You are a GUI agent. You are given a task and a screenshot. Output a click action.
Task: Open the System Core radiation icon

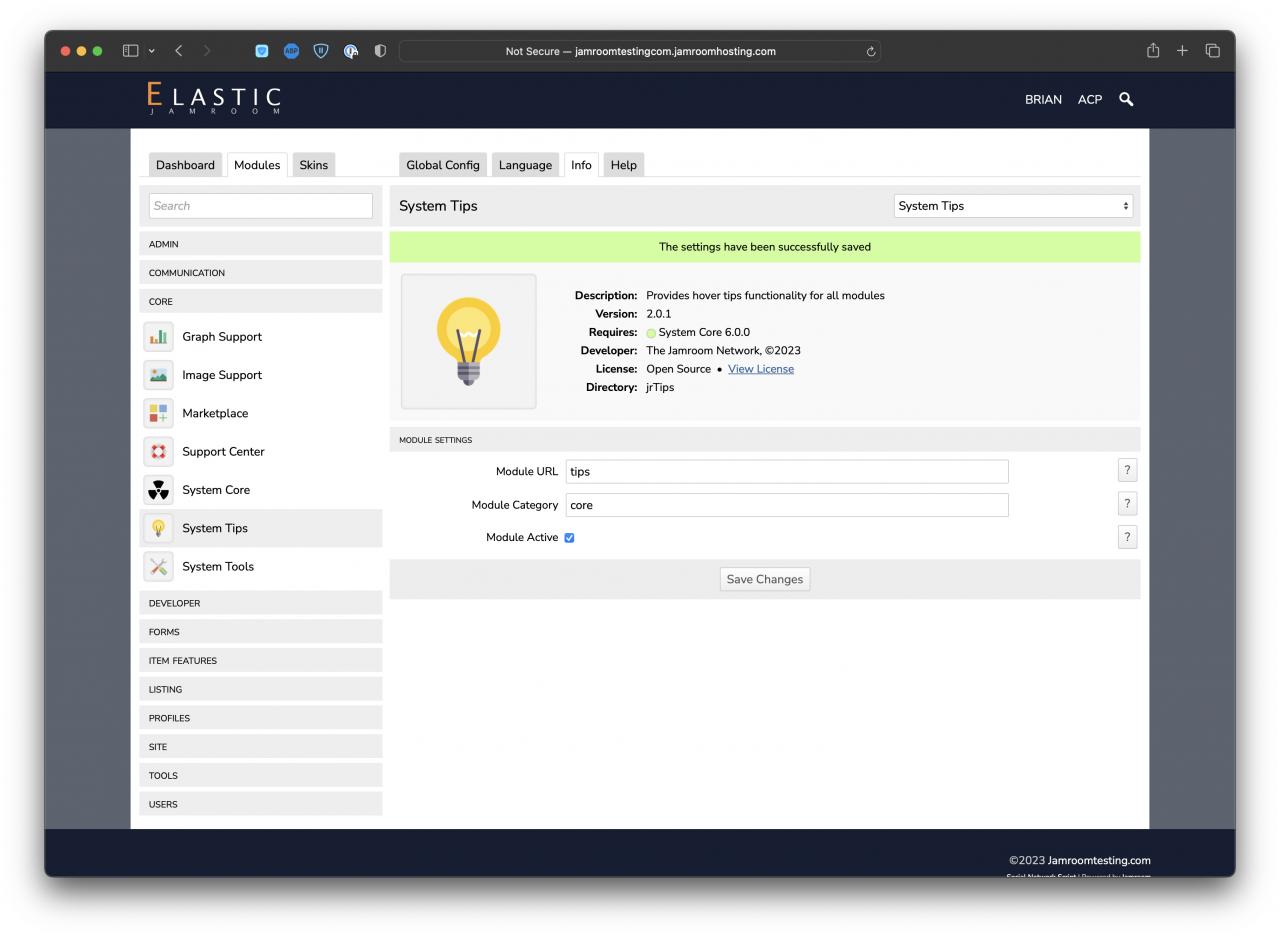pos(158,490)
